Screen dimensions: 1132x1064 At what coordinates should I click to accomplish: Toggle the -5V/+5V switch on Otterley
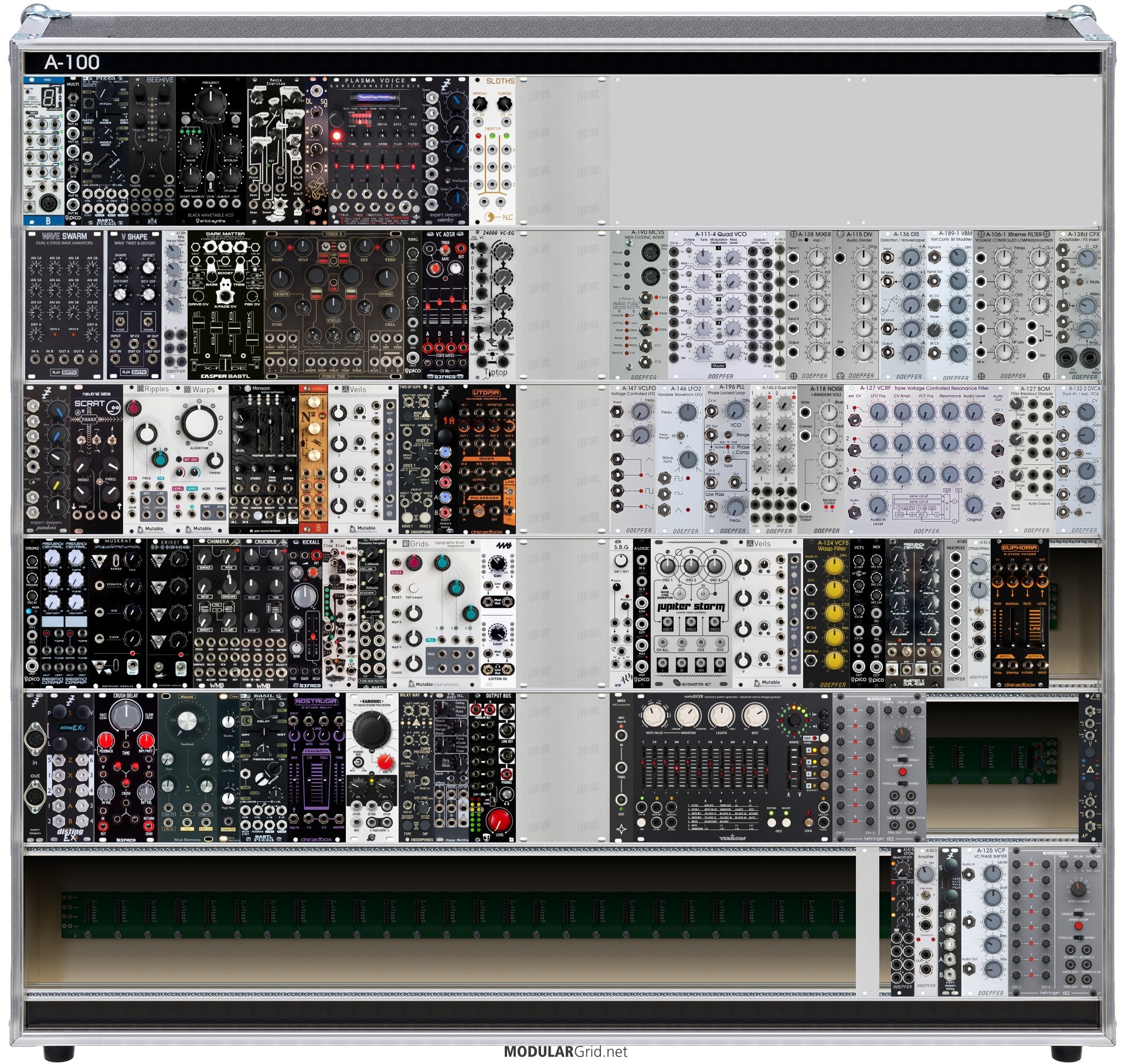point(447,168)
